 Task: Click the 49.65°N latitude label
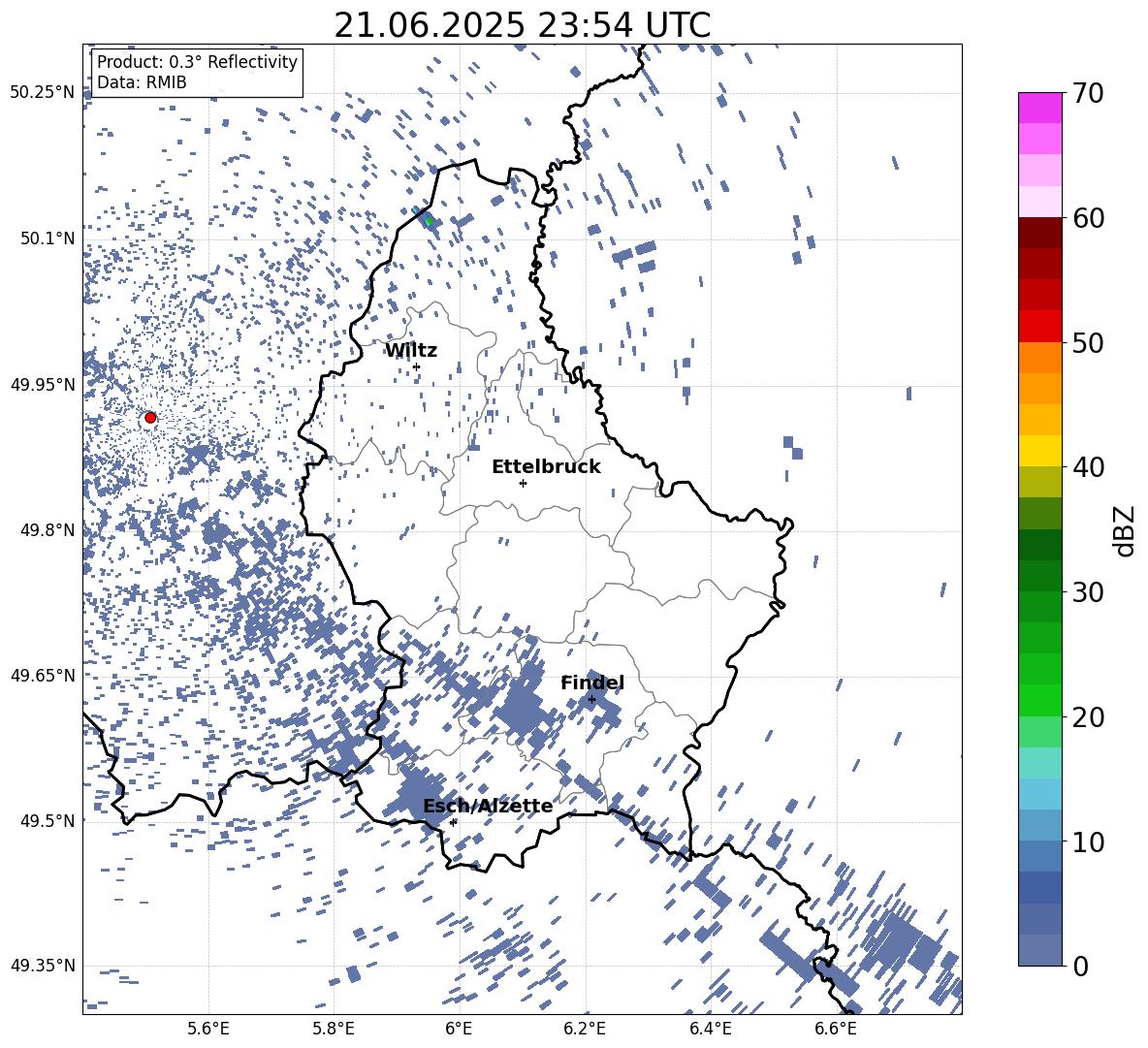[43, 676]
